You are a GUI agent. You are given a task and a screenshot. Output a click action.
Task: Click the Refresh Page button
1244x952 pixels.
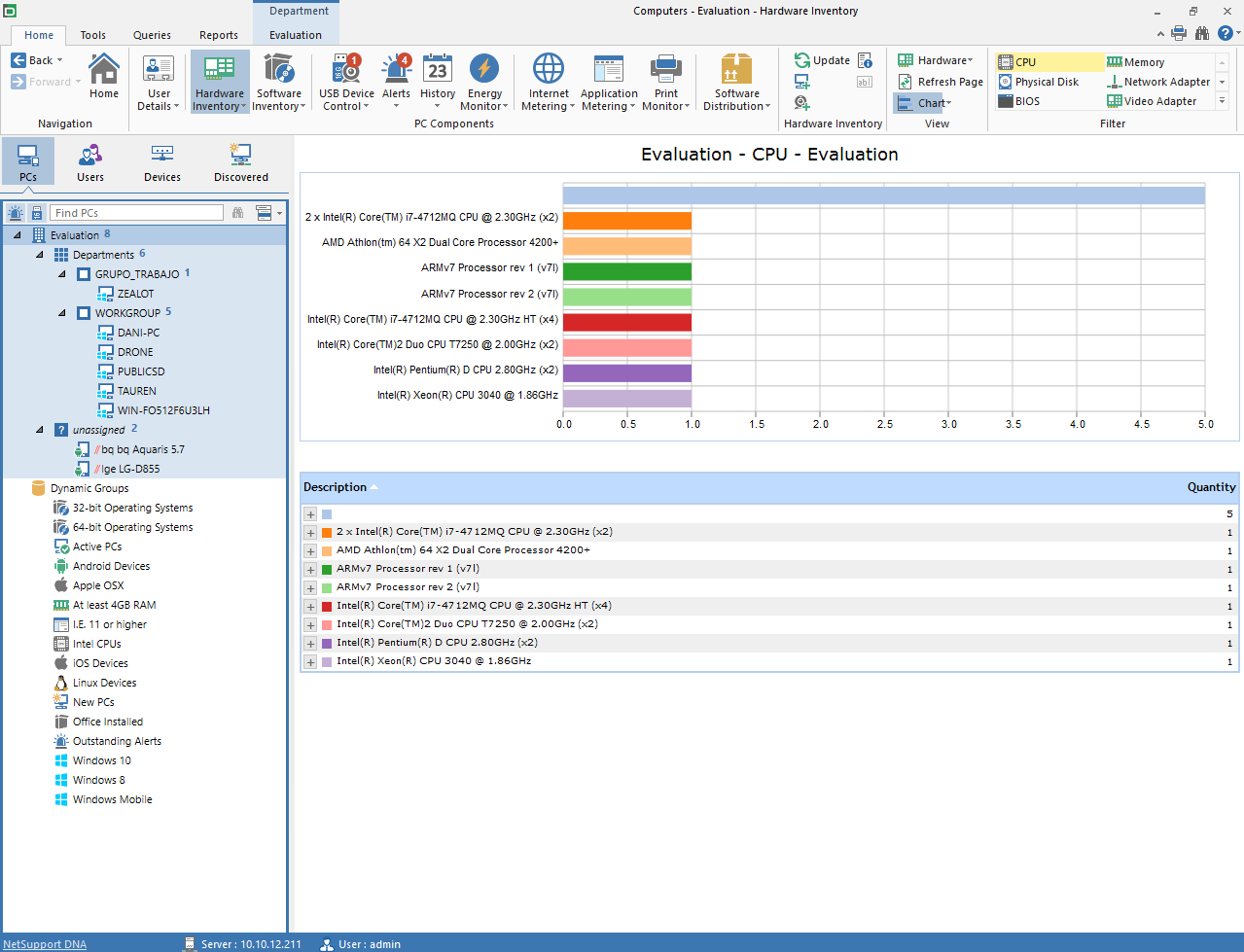pos(940,82)
